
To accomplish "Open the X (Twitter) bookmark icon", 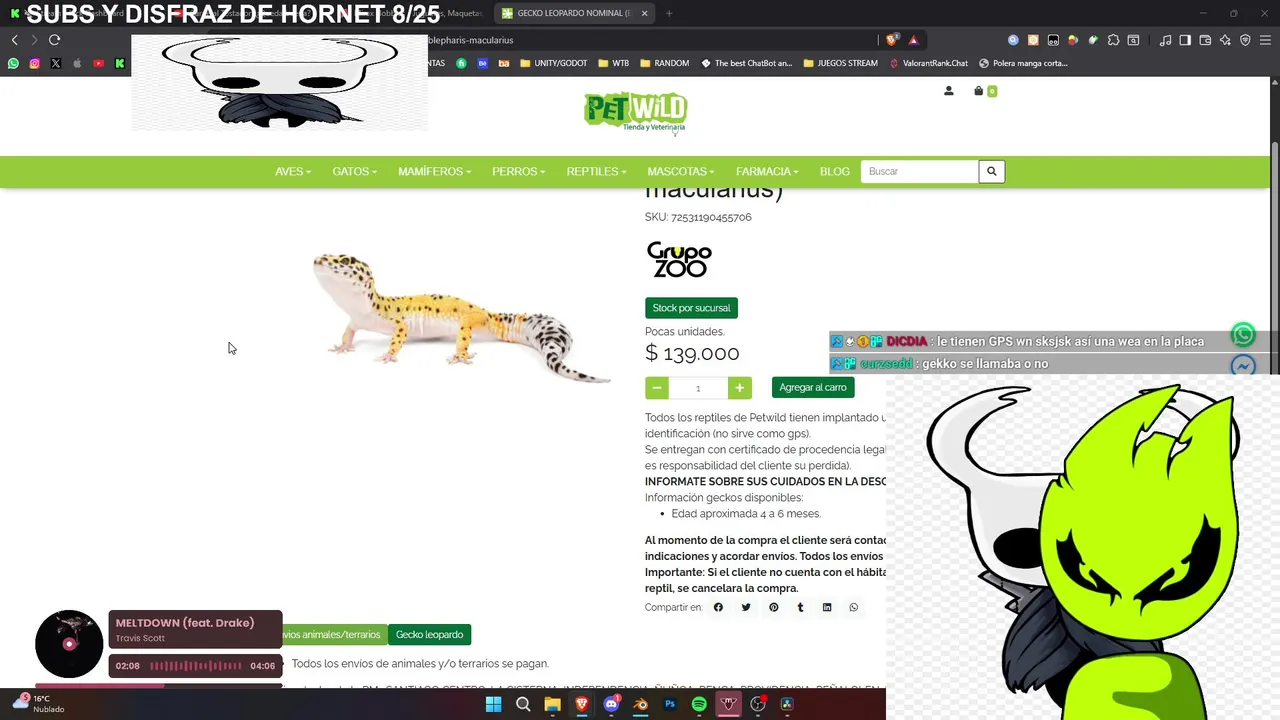I will [x=55, y=63].
